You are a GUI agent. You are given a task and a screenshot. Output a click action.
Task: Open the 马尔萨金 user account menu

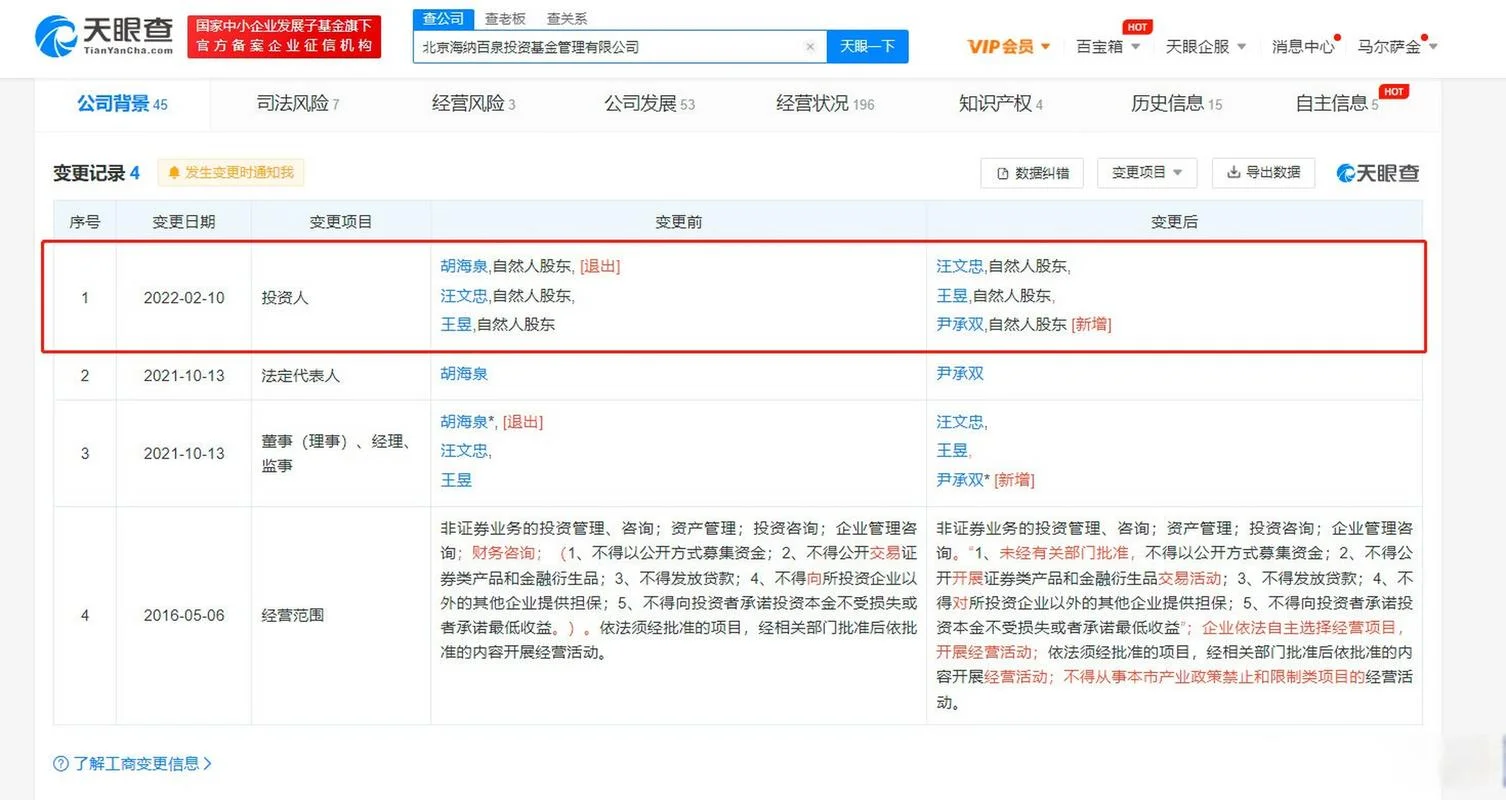pos(1397,46)
